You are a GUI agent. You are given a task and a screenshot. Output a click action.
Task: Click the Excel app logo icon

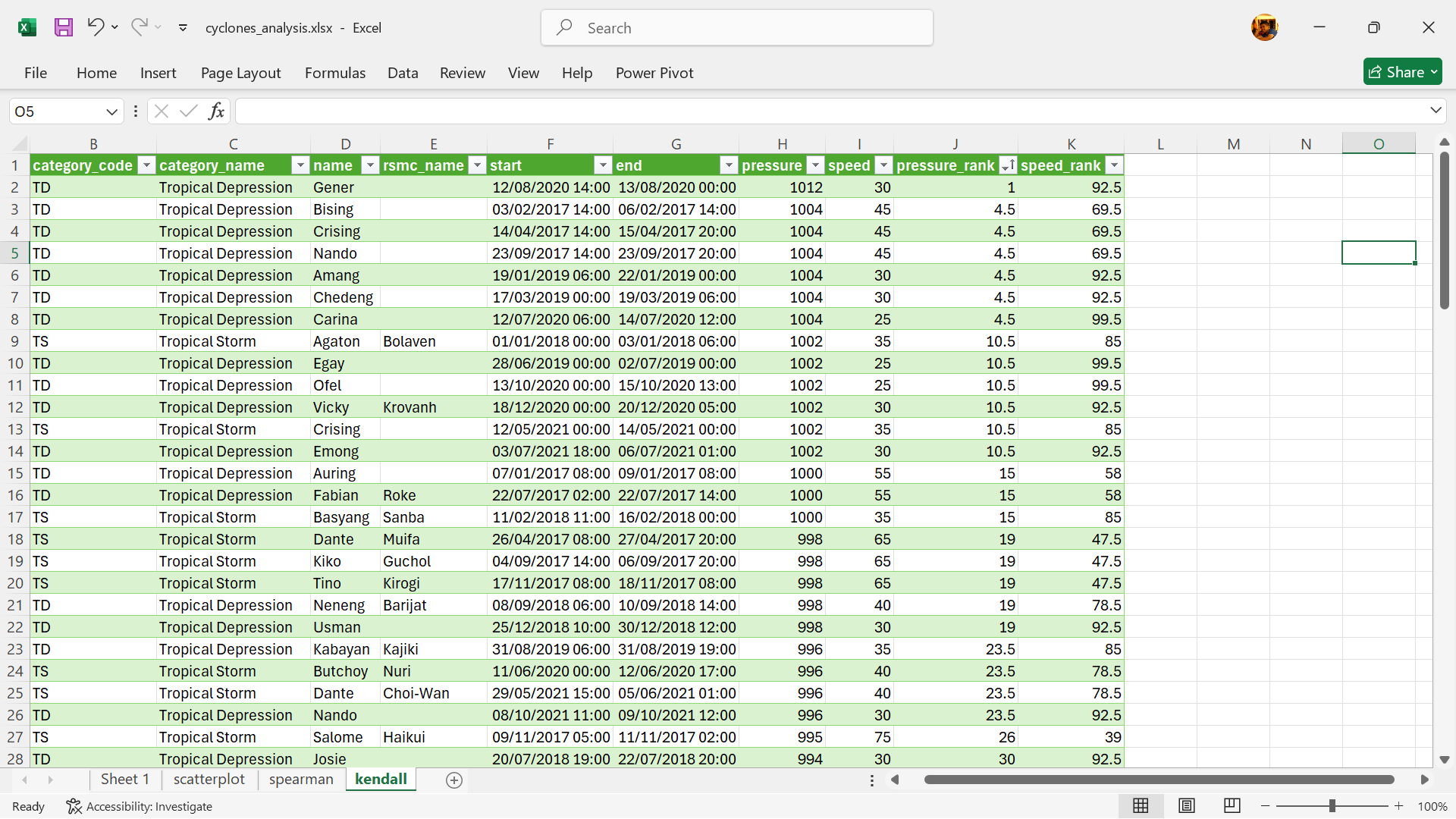[27, 28]
